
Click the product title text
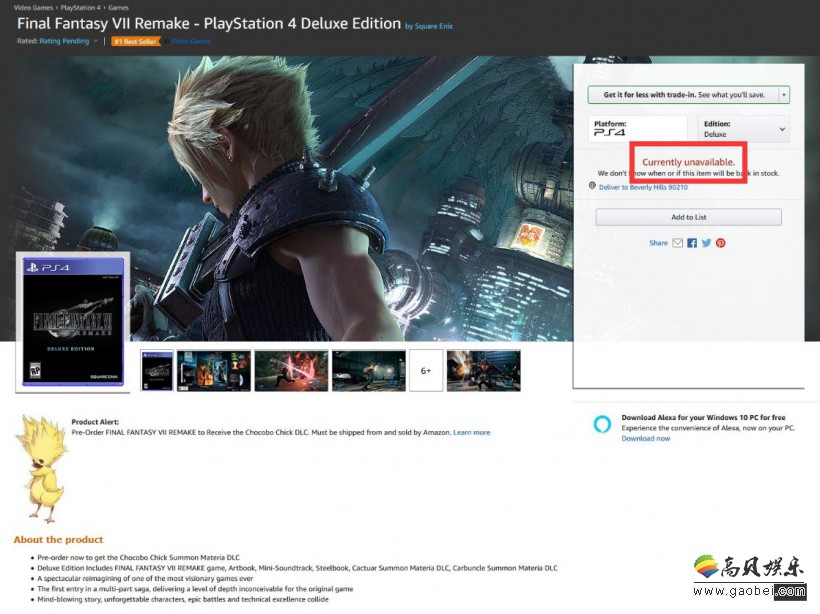coord(209,24)
